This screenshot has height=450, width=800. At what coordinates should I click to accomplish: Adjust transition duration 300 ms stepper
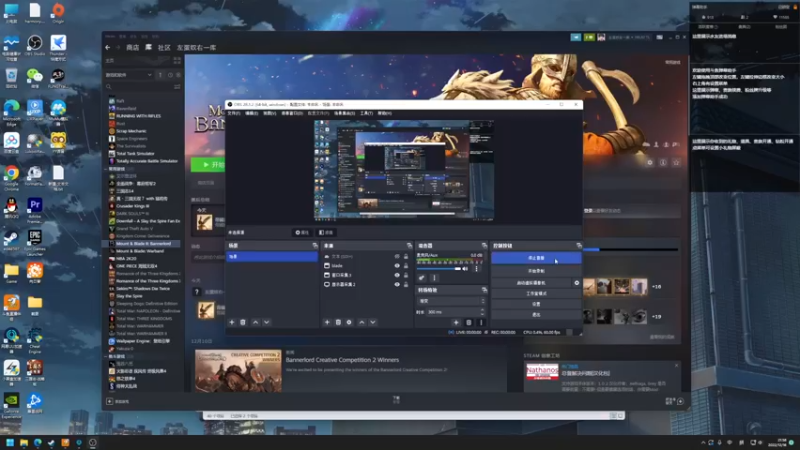(483, 312)
